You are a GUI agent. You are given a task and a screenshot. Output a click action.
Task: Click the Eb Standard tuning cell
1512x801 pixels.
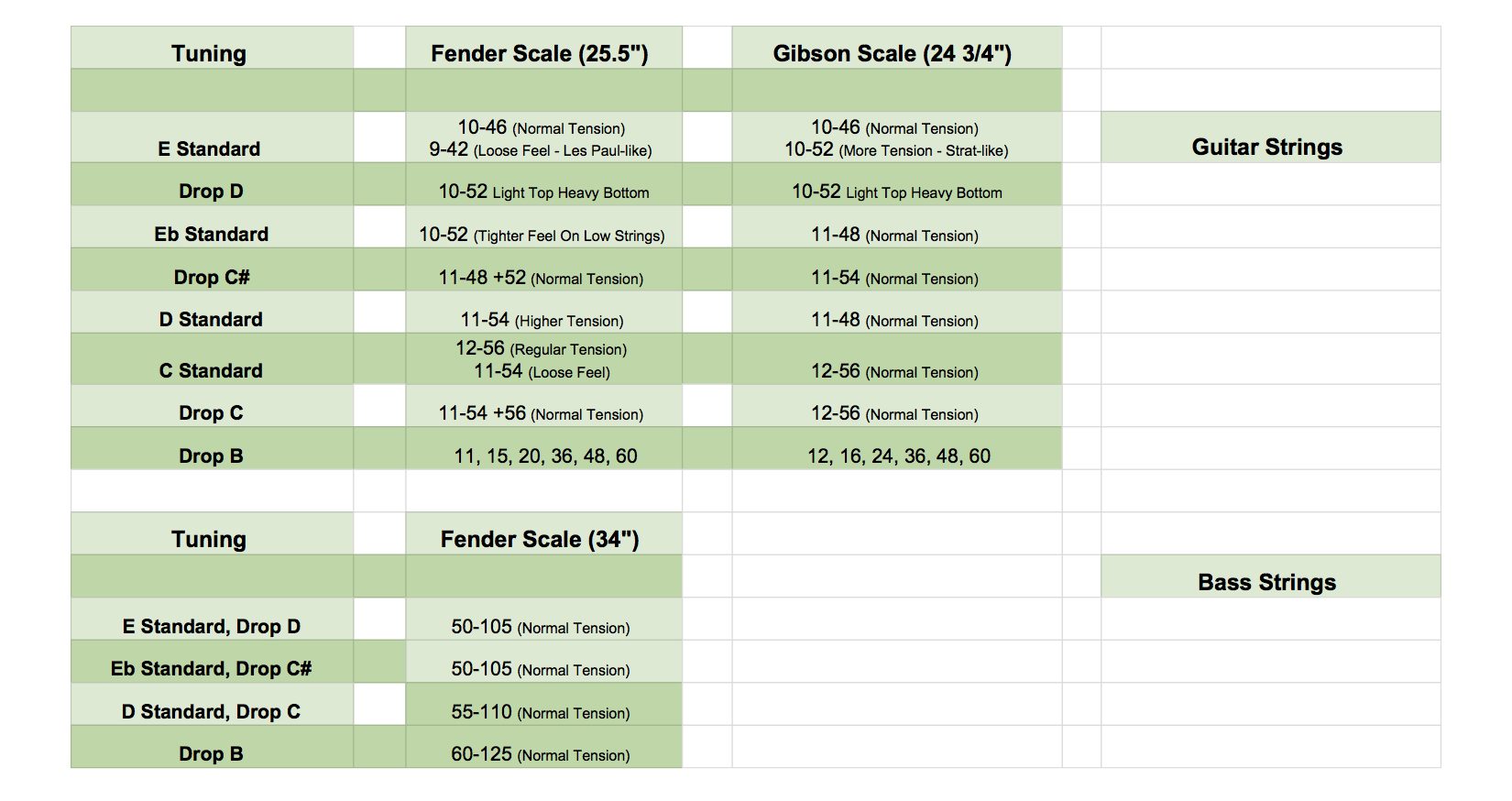(212, 227)
